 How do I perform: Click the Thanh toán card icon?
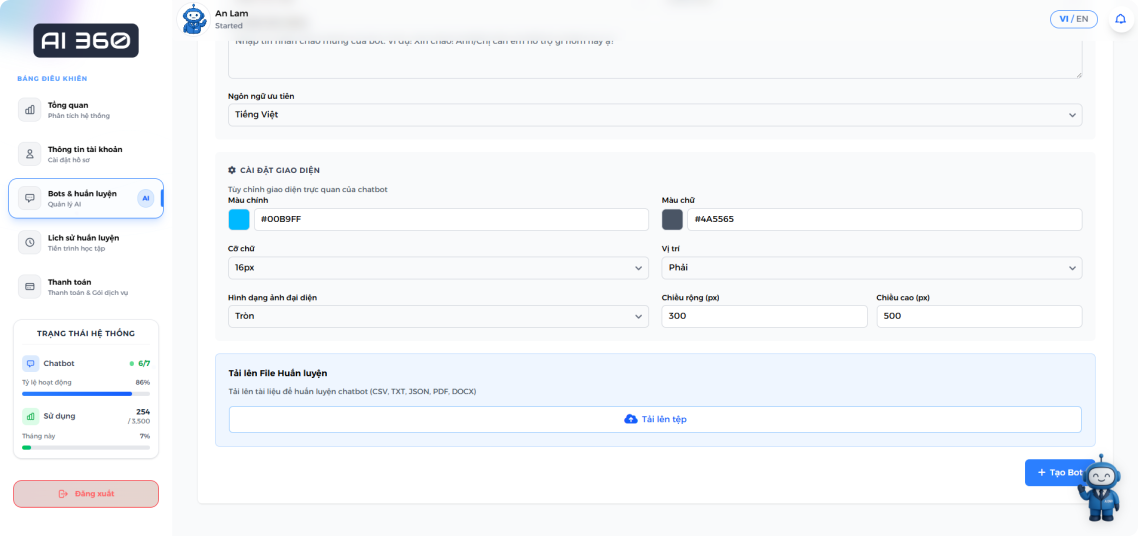point(30,287)
